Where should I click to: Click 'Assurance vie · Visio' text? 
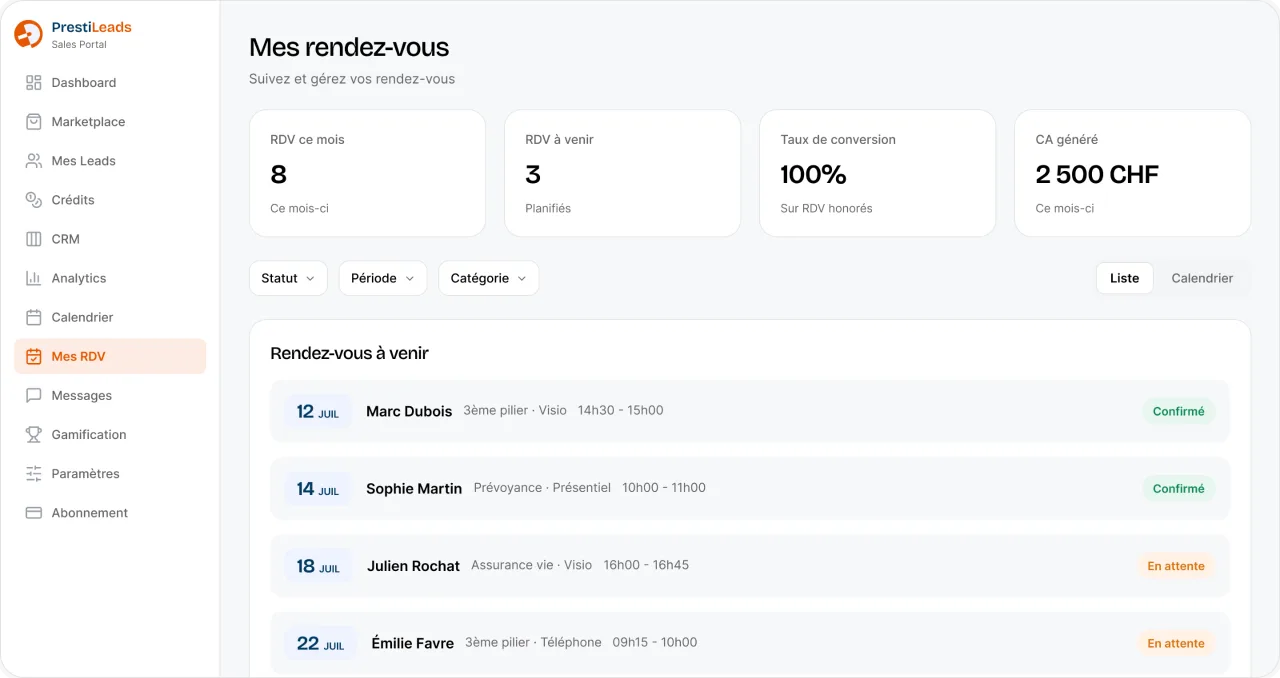(x=532, y=565)
